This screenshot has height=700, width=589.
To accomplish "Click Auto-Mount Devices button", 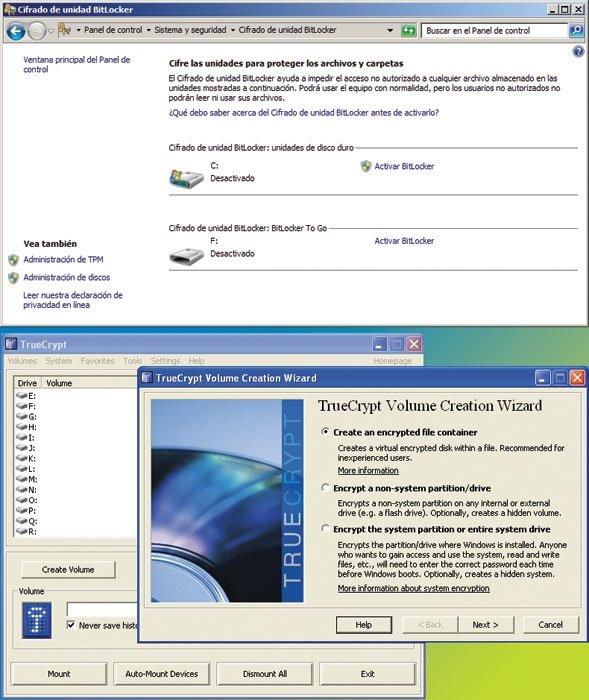I will point(161,674).
